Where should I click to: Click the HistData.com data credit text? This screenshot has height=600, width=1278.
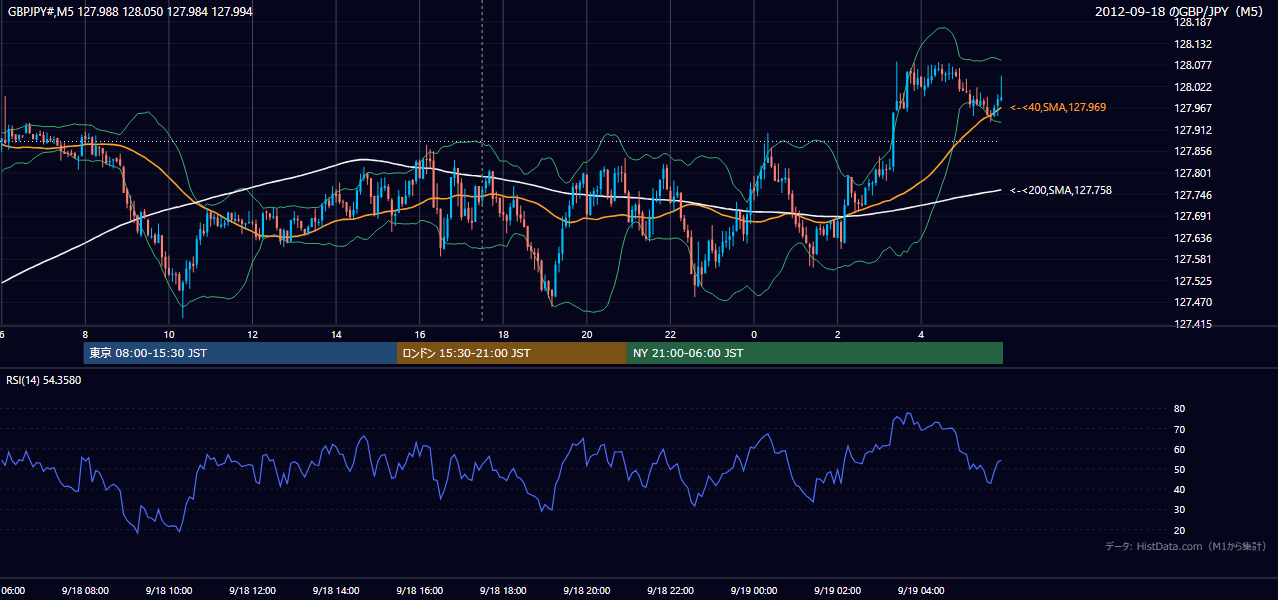1186,546
